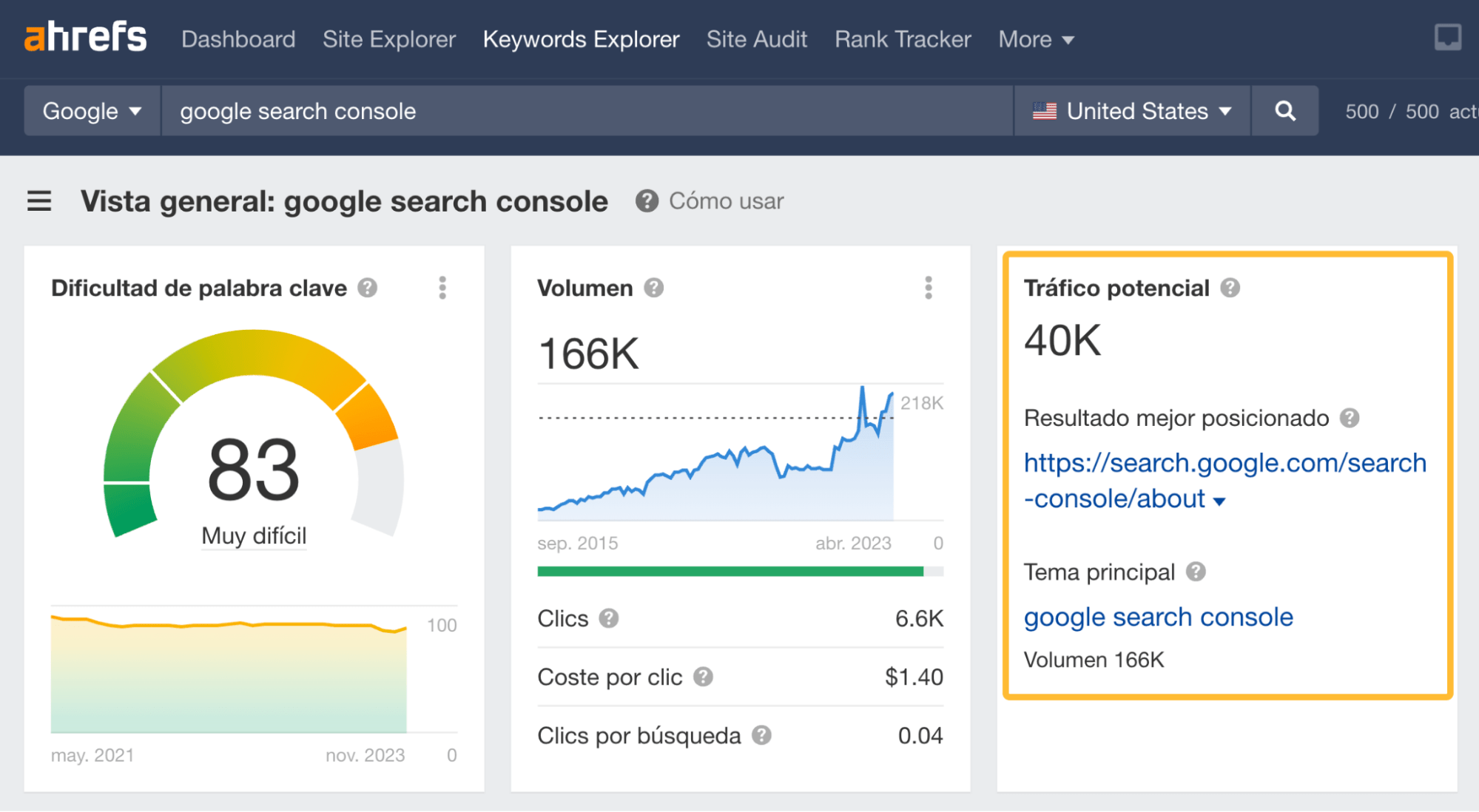Click the google search console topic link
The height and width of the screenshot is (812, 1479).
1158,617
